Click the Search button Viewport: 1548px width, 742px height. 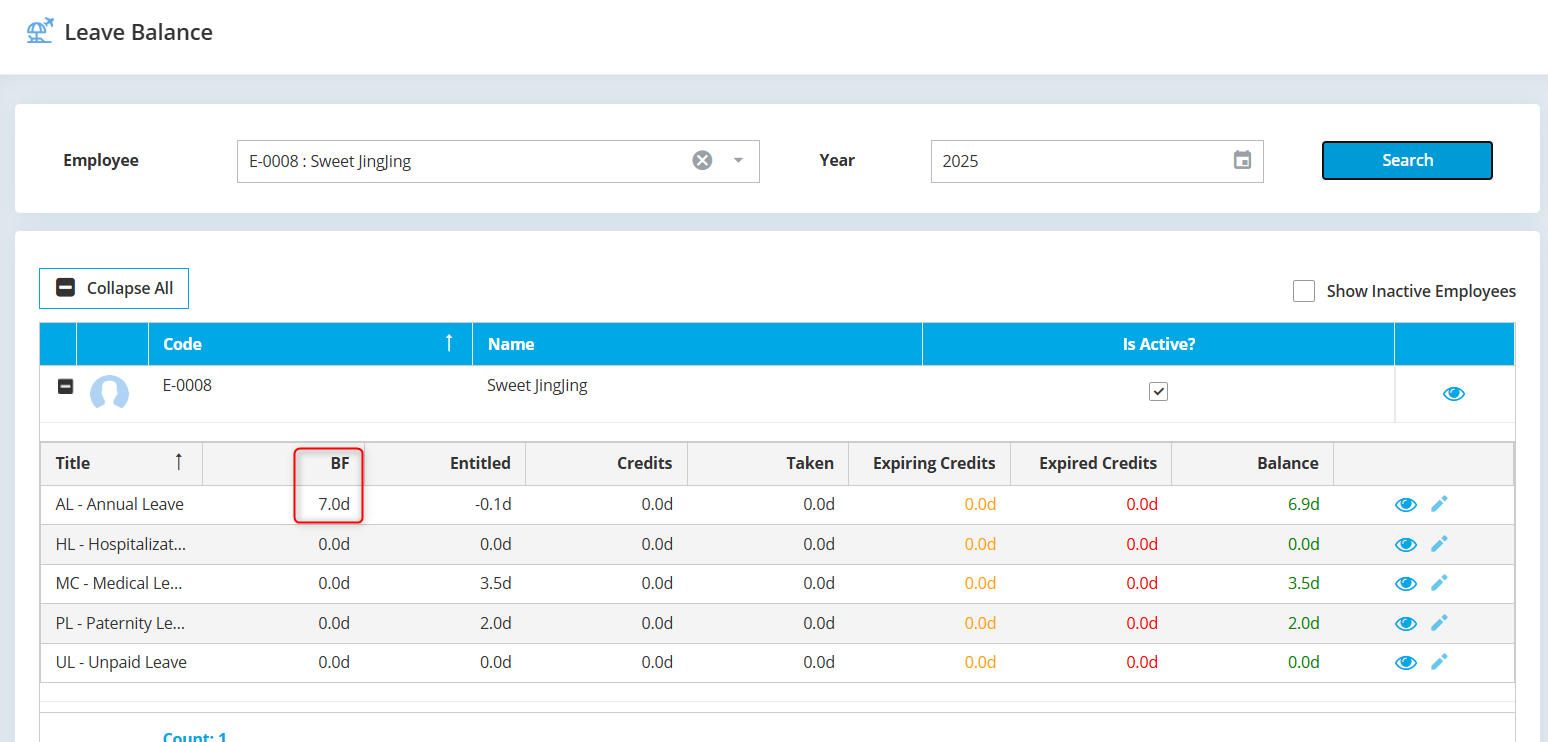(1407, 160)
